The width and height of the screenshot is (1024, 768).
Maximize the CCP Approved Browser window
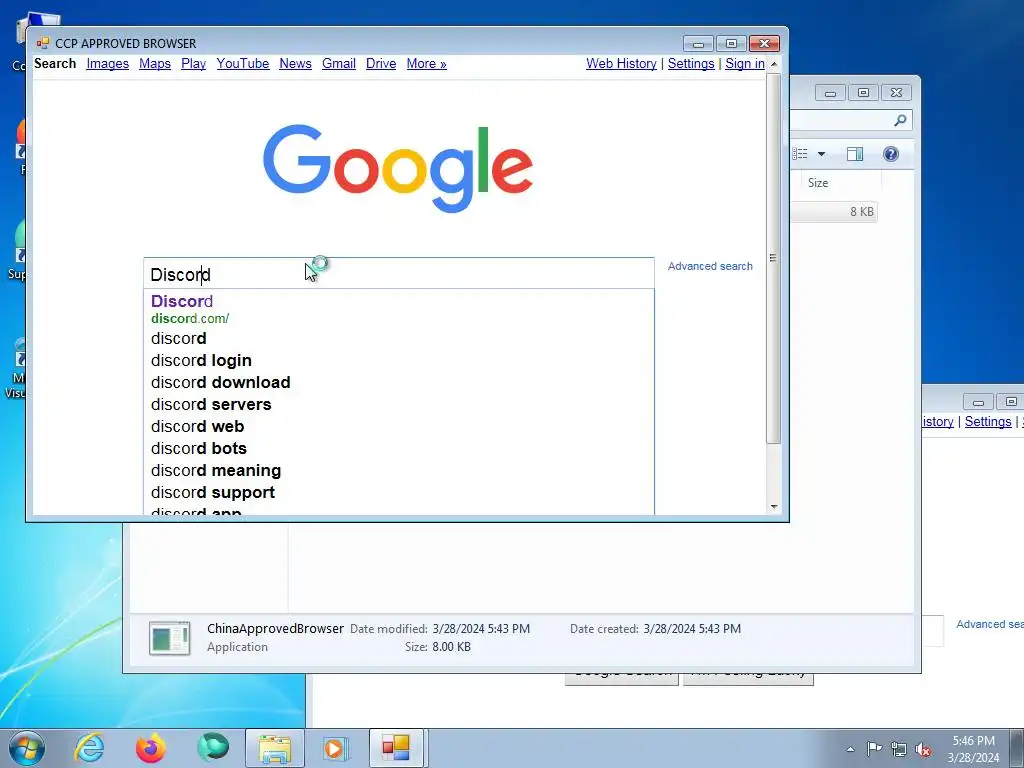point(731,44)
